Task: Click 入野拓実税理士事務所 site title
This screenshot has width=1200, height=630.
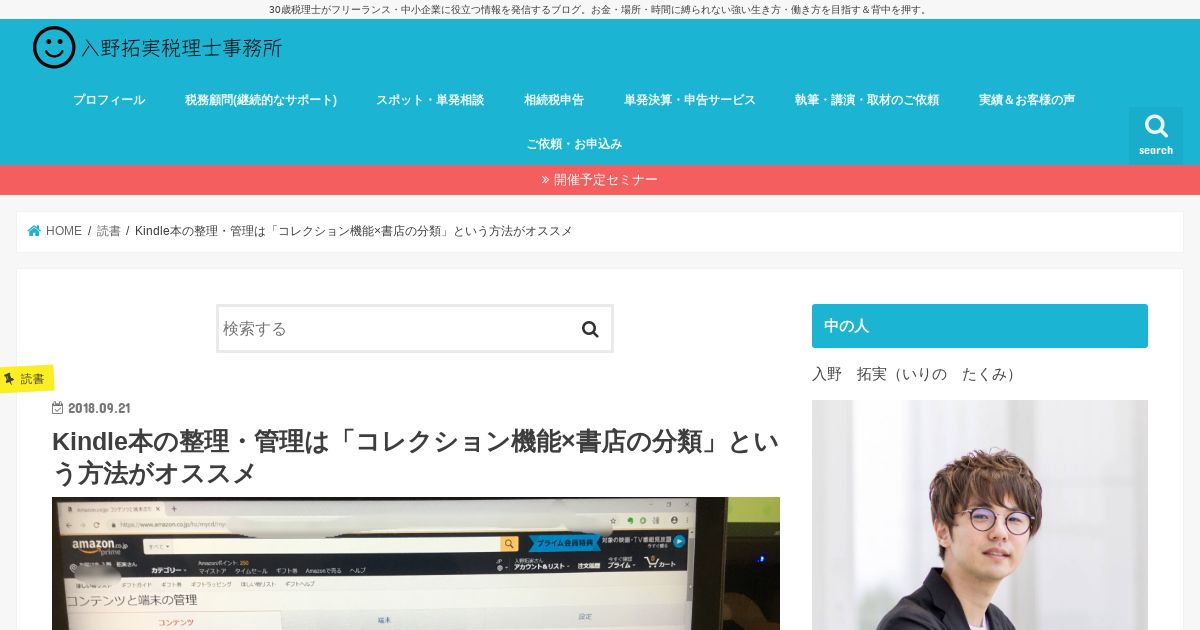Action: [181, 47]
